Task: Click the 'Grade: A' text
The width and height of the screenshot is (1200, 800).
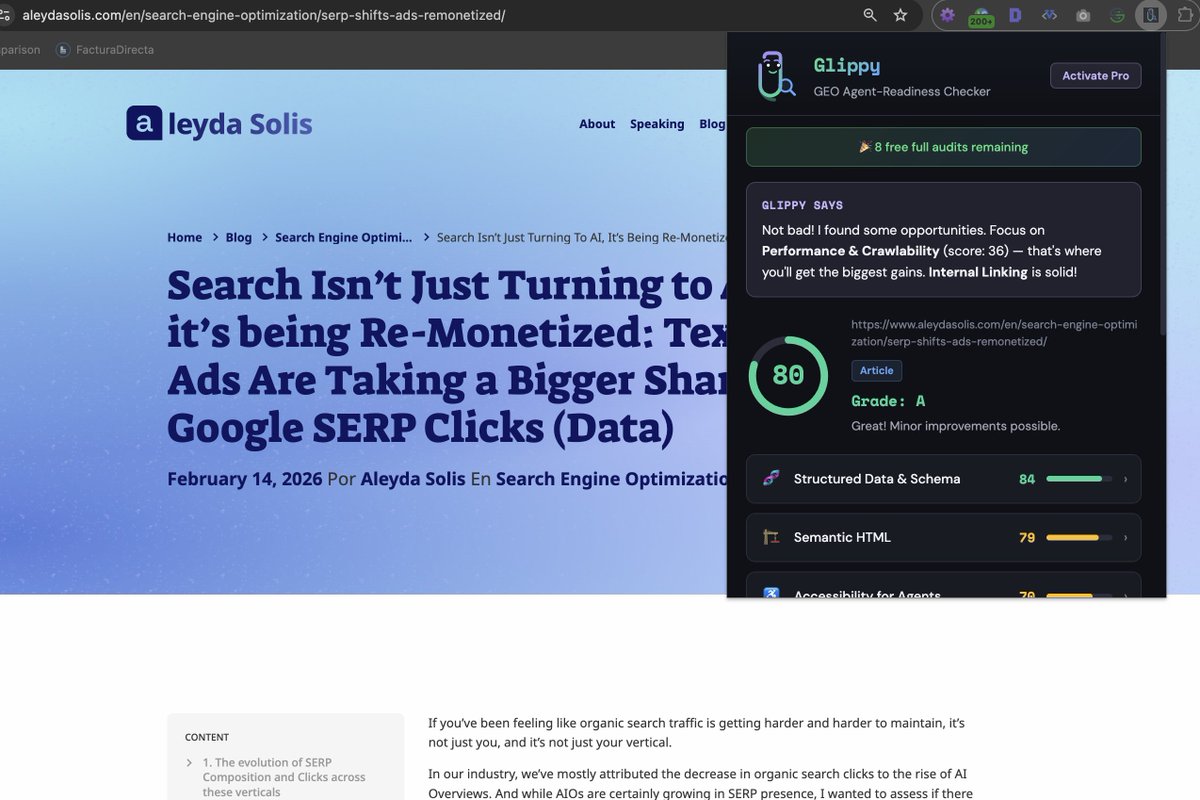Action: click(888, 401)
